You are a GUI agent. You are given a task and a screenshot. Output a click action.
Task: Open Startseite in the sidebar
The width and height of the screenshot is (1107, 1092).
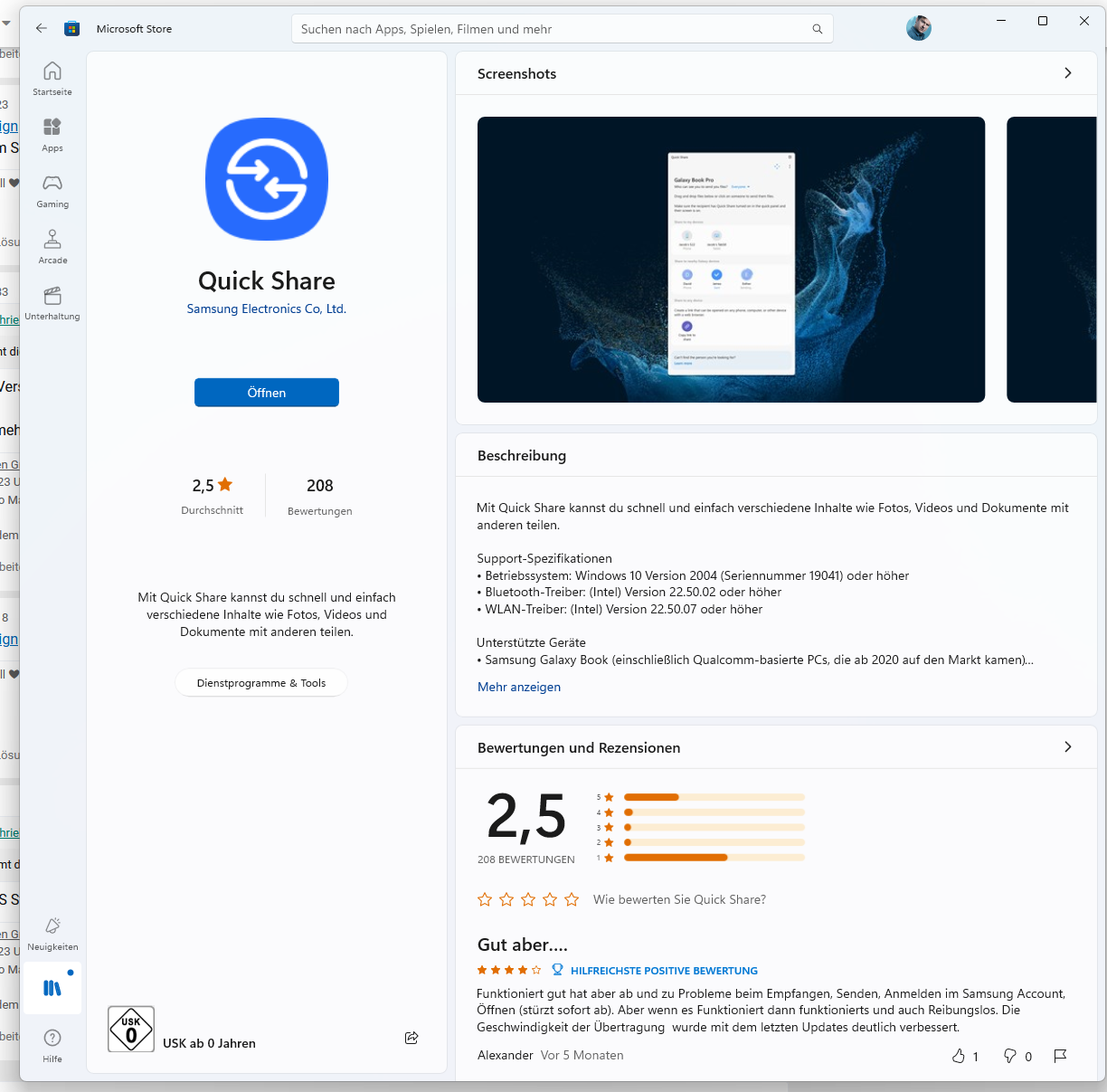pyautogui.click(x=52, y=79)
